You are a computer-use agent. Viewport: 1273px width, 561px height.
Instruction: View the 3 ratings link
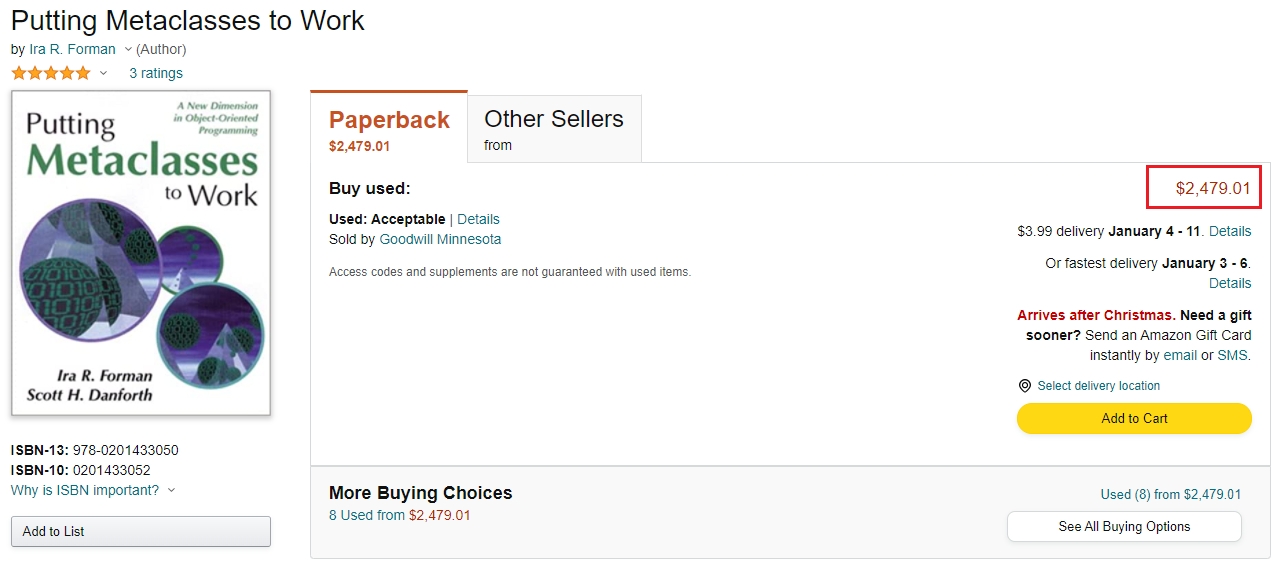click(x=156, y=73)
